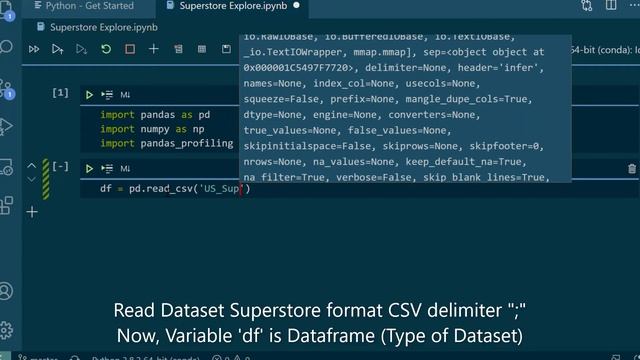Viewport: 640px width, 360px height.
Task: Click the import numpy as np line
Action: coord(152,129)
